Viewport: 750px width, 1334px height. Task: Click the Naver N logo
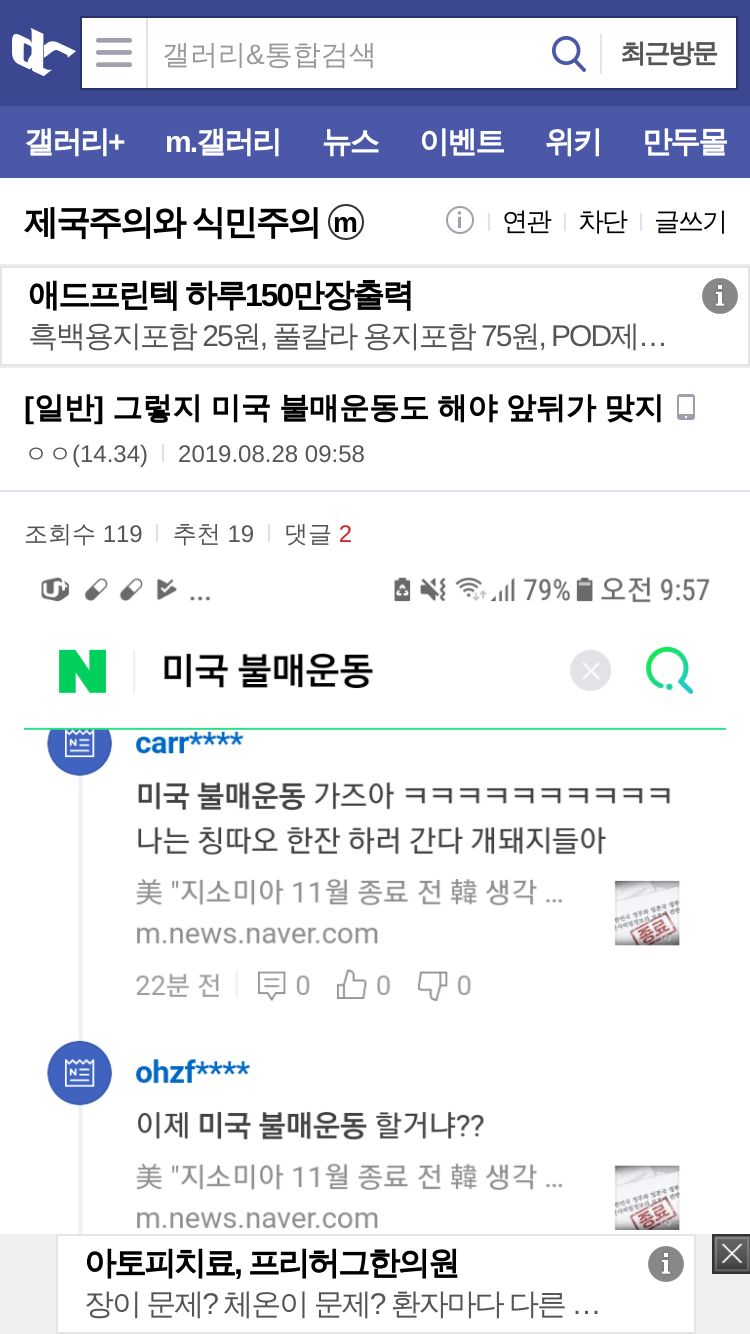click(82, 671)
